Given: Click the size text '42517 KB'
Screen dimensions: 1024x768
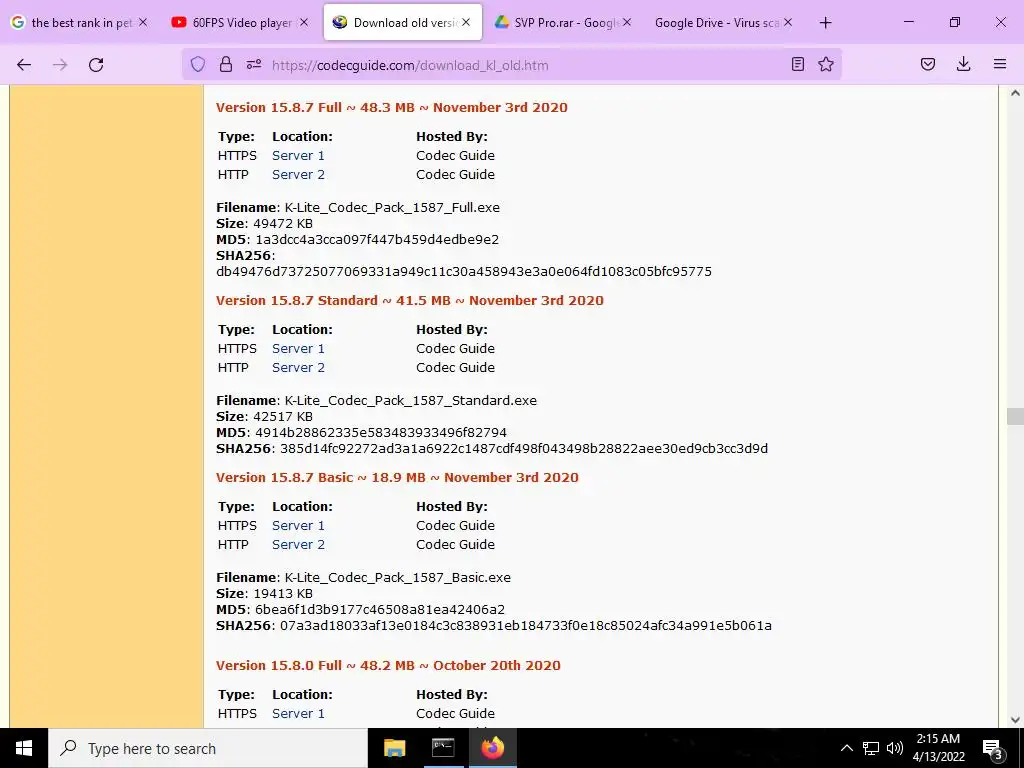Looking at the screenshot, I should pyautogui.click(x=283, y=417).
